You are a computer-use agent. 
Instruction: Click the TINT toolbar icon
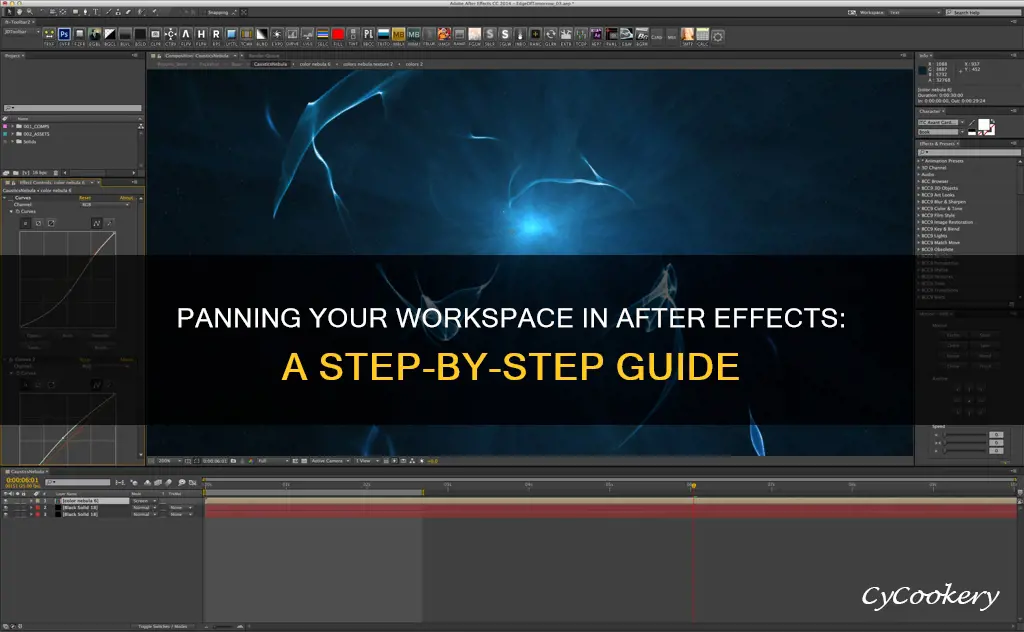point(353,34)
